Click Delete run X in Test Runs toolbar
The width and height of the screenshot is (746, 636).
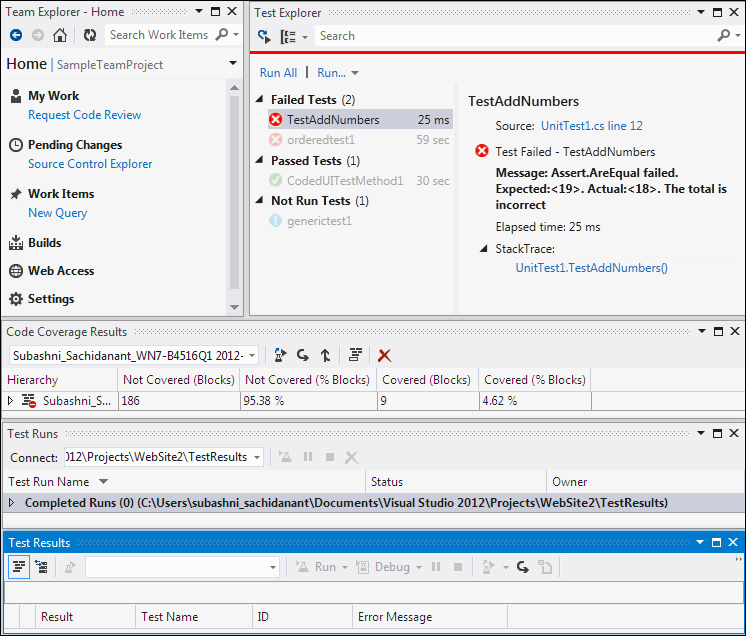[x=352, y=457]
